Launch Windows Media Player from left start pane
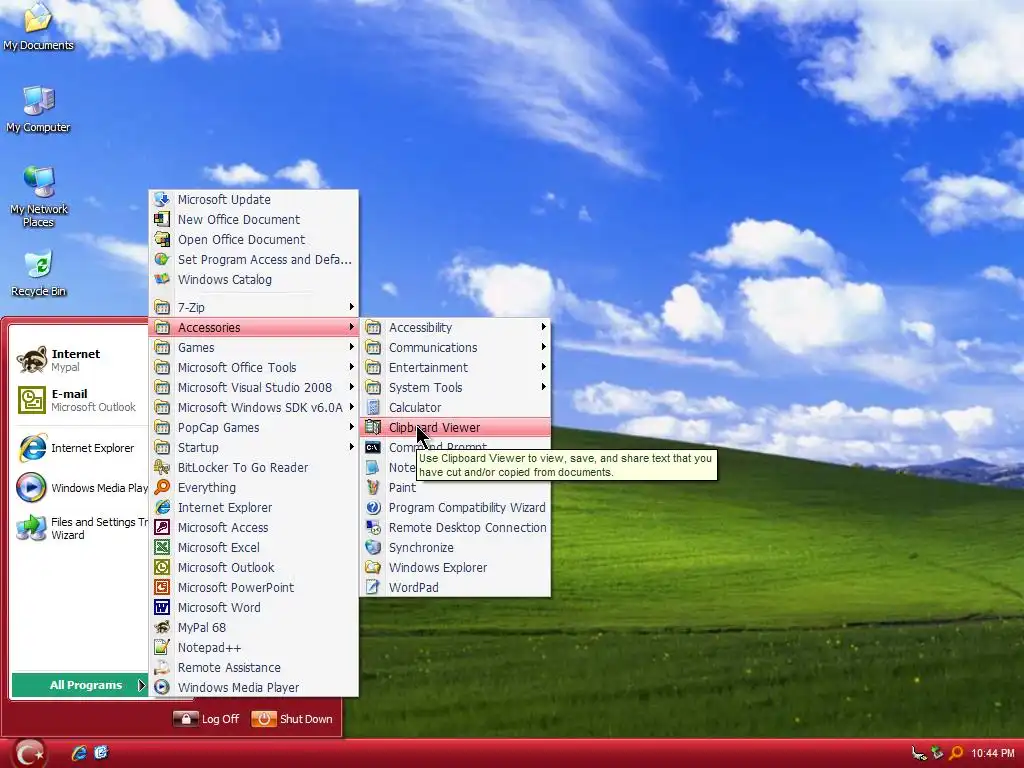Image resolution: width=1024 pixels, height=768 pixels. coord(82,488)
